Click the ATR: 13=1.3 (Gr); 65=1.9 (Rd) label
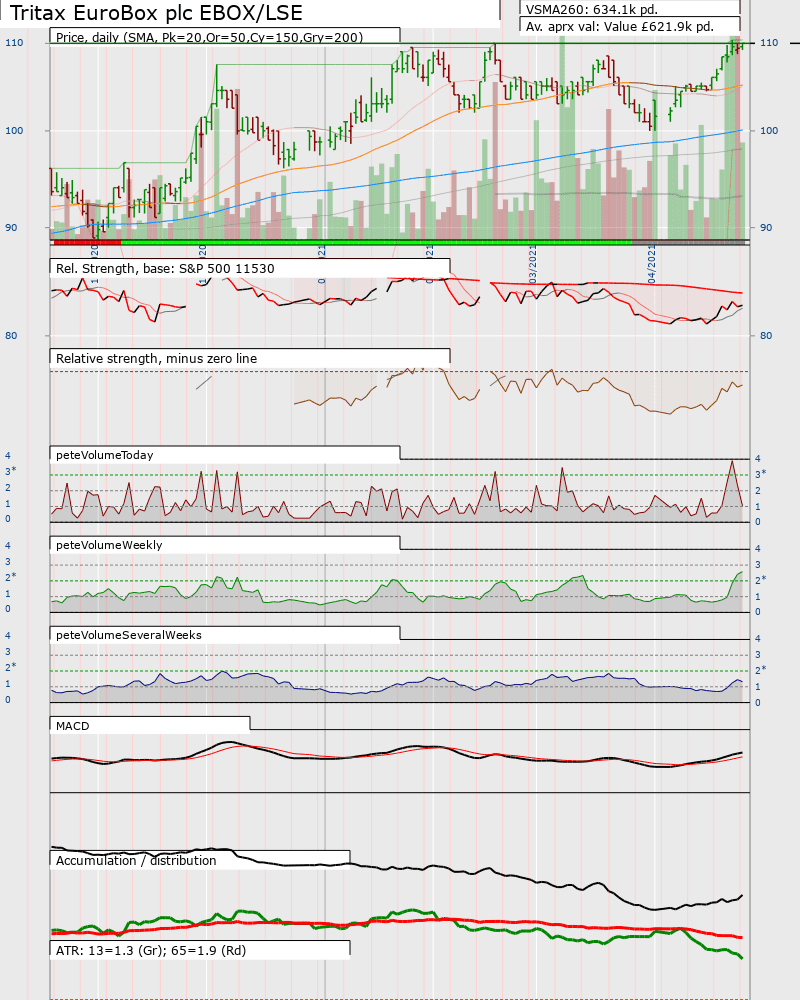 click(x=151, y=950)
